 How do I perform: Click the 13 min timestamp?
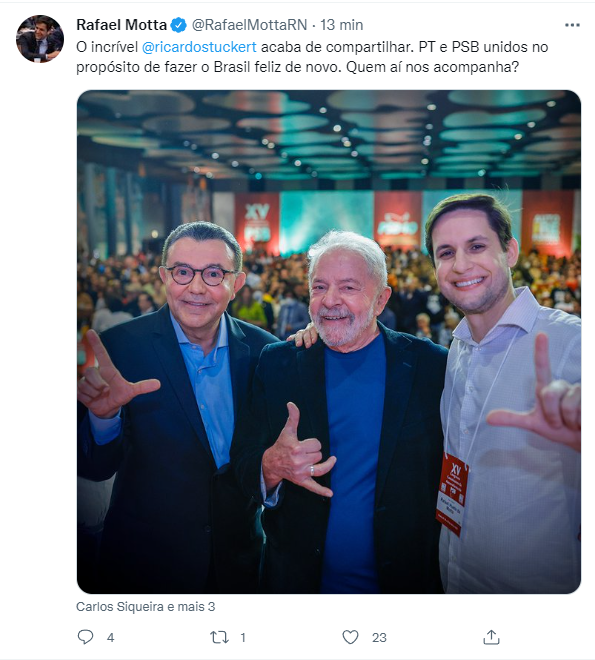coord(342,25)
